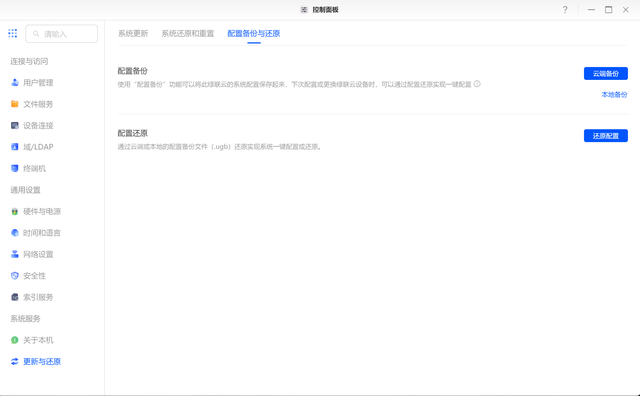Image resolution: width=640 pixels, height=396 pixels.
Task: Close the 控制面板 window
Action: pyautogui.click(x=625, y=9)
